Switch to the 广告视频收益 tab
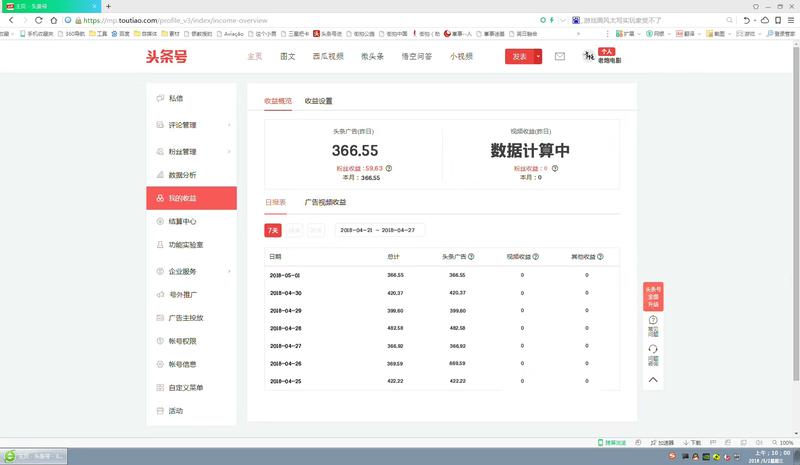This screenshot has width=800, height=465. coord(325,202)
